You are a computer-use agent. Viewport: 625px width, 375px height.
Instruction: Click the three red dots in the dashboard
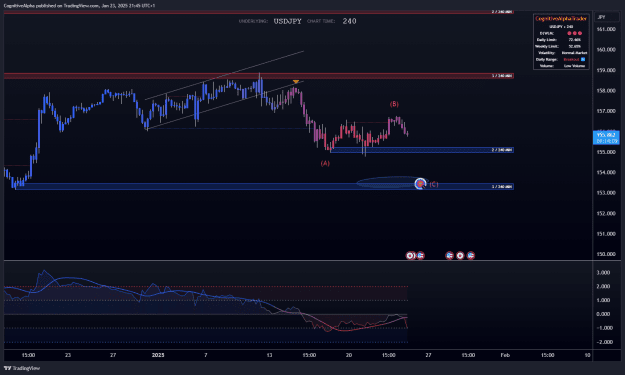point(574,33)
